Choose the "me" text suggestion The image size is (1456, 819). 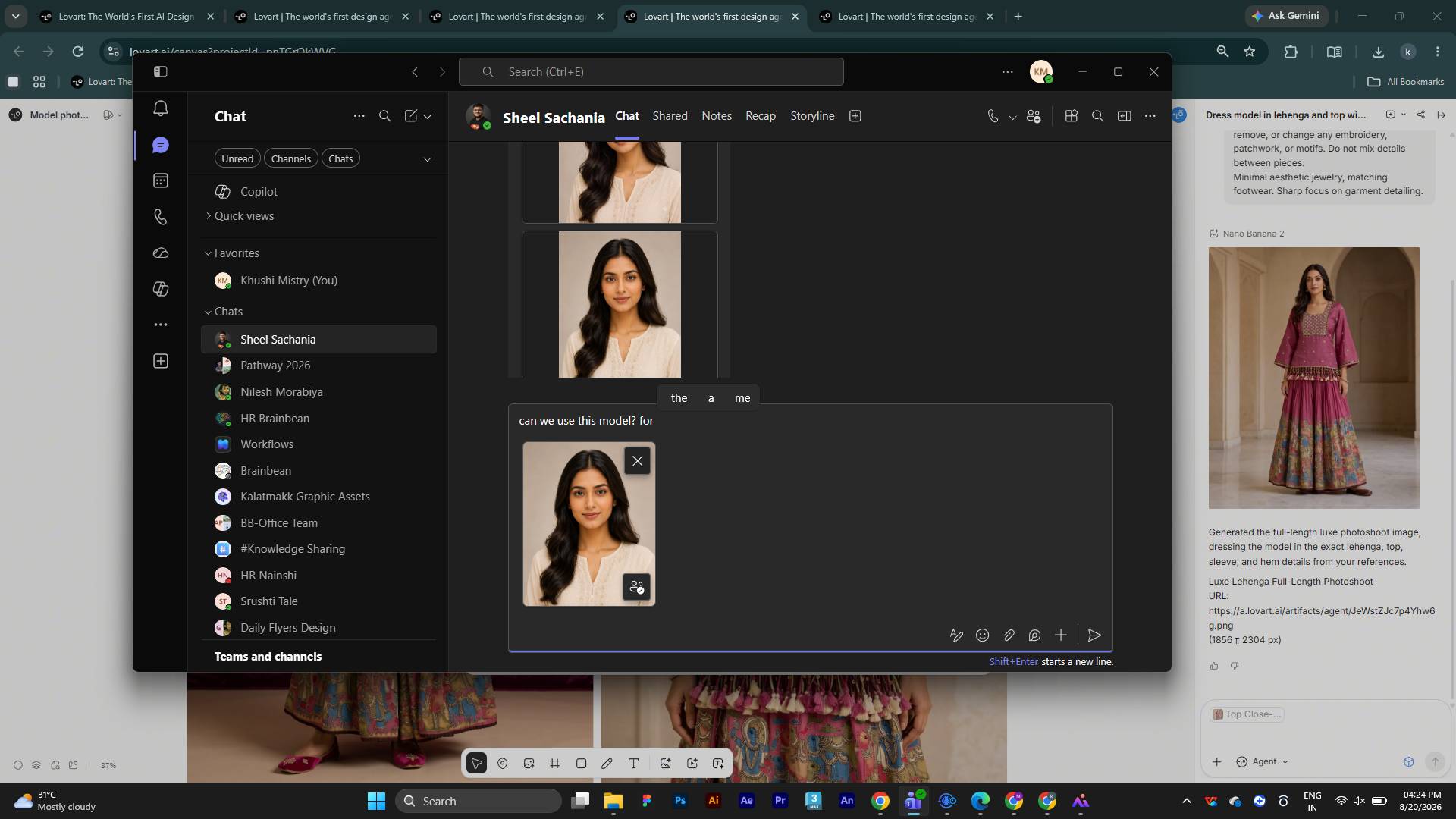pos(742,398)
